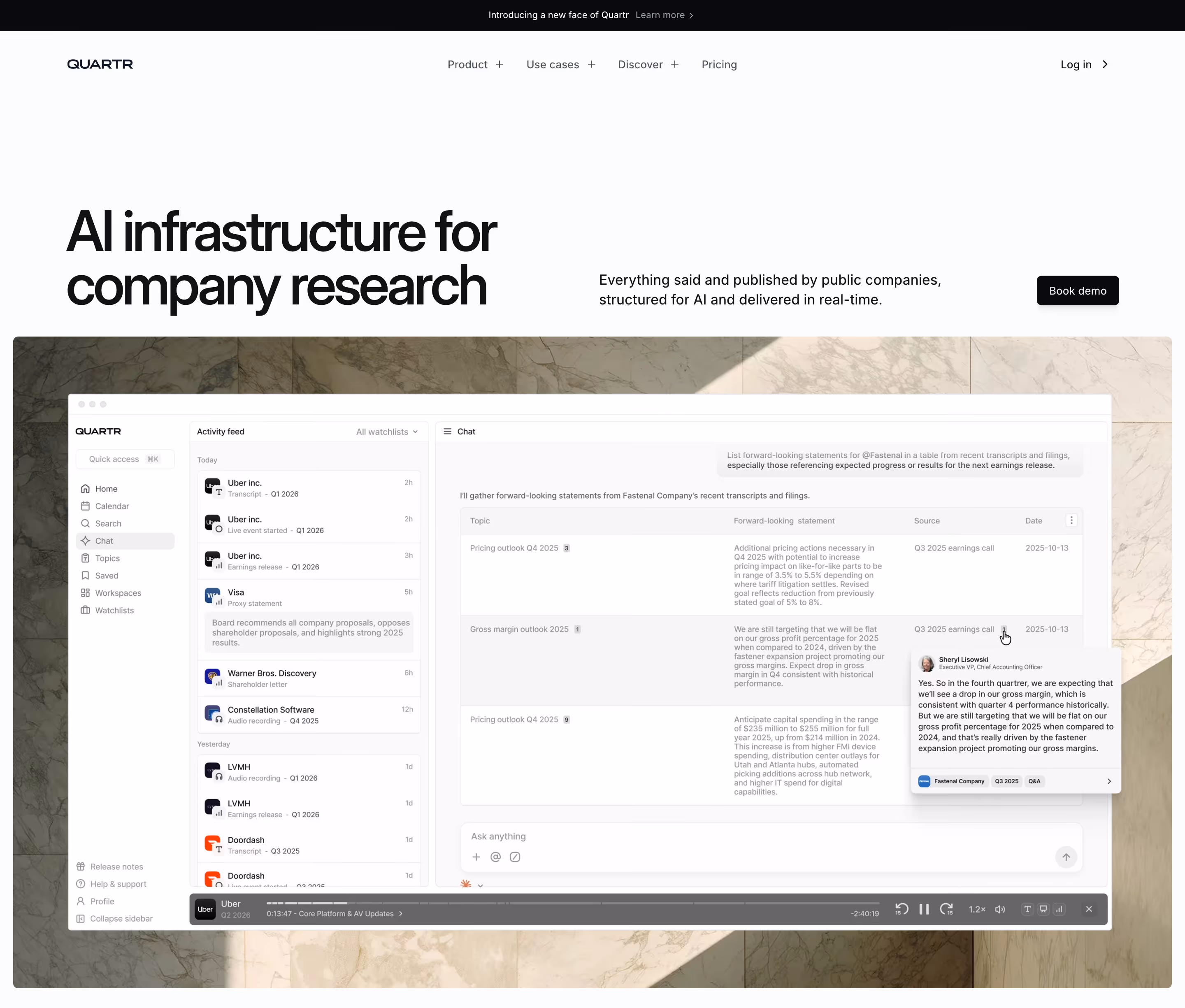Open table three-dot options menu
This screenshot has width=1185, height=1008.
(x=1071, y=520)
